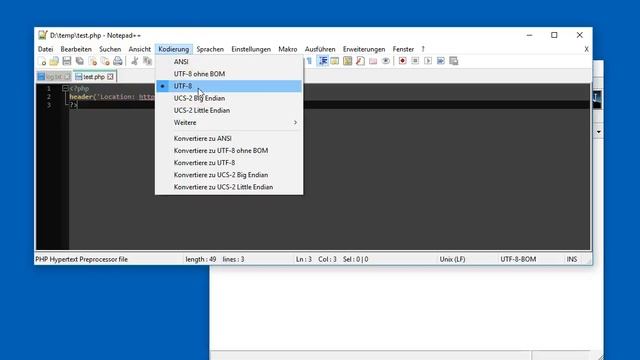The height and width of the screenshot is (360, 640).
Task: Open the Makro menu
Action: click(x=288, y=49)
